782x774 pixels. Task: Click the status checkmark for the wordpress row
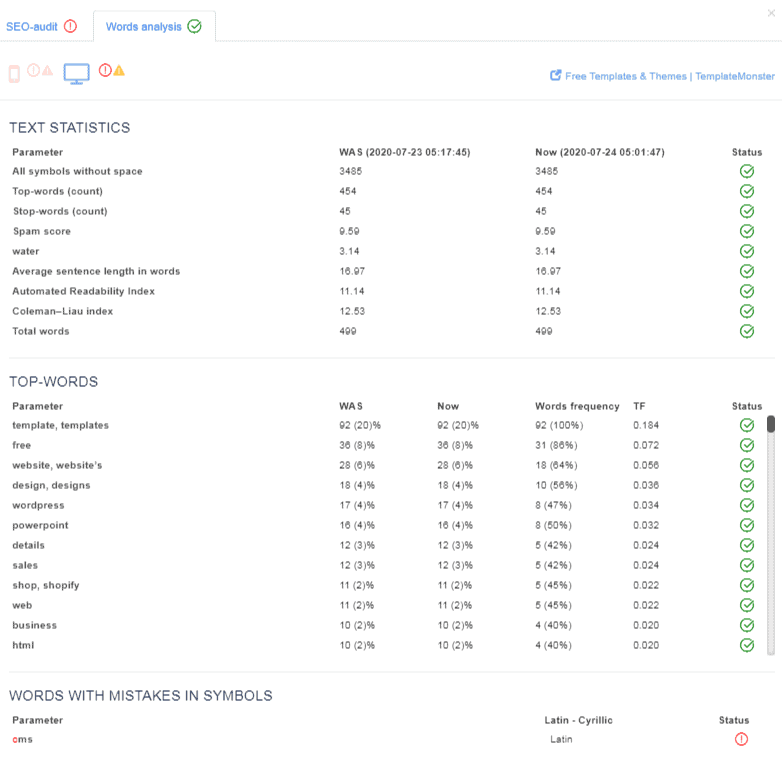coord(746,505)
